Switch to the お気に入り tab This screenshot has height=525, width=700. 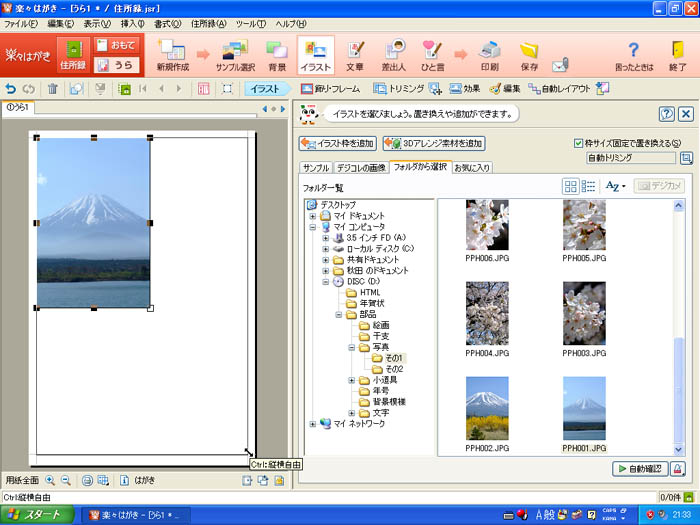click(472, 167)
